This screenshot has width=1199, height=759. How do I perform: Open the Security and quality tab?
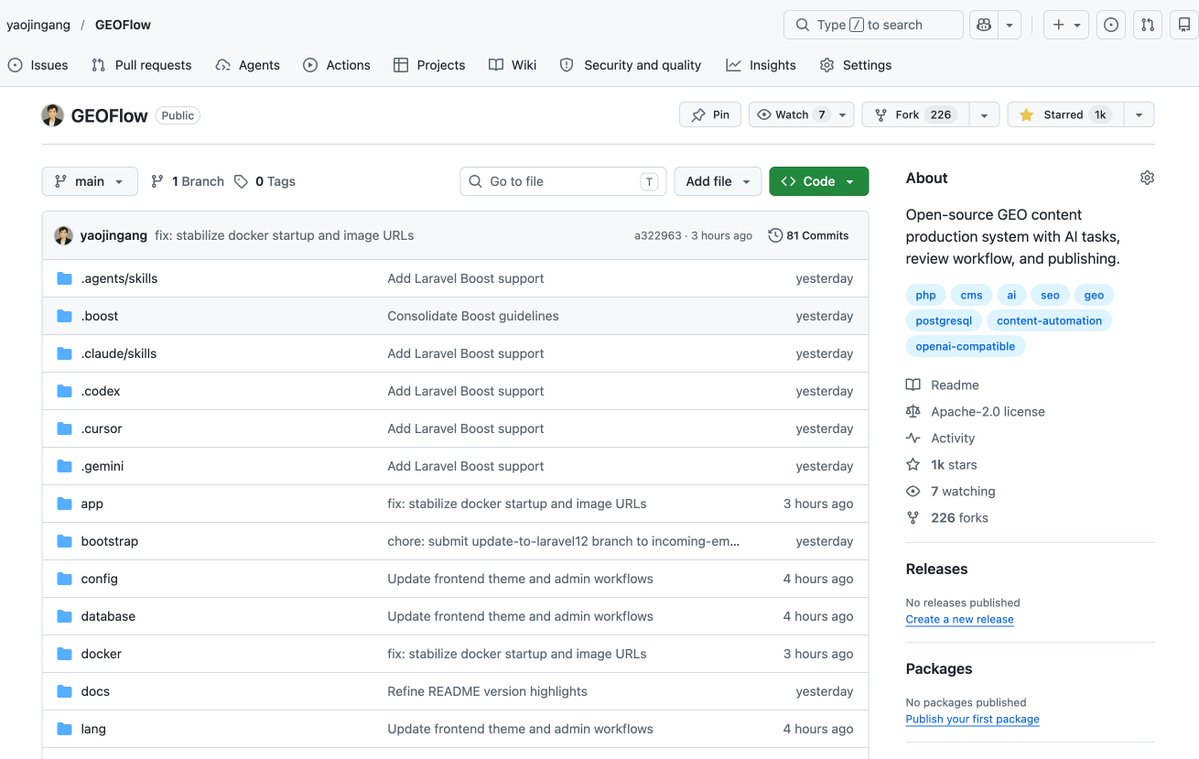[x=630, y=65]
